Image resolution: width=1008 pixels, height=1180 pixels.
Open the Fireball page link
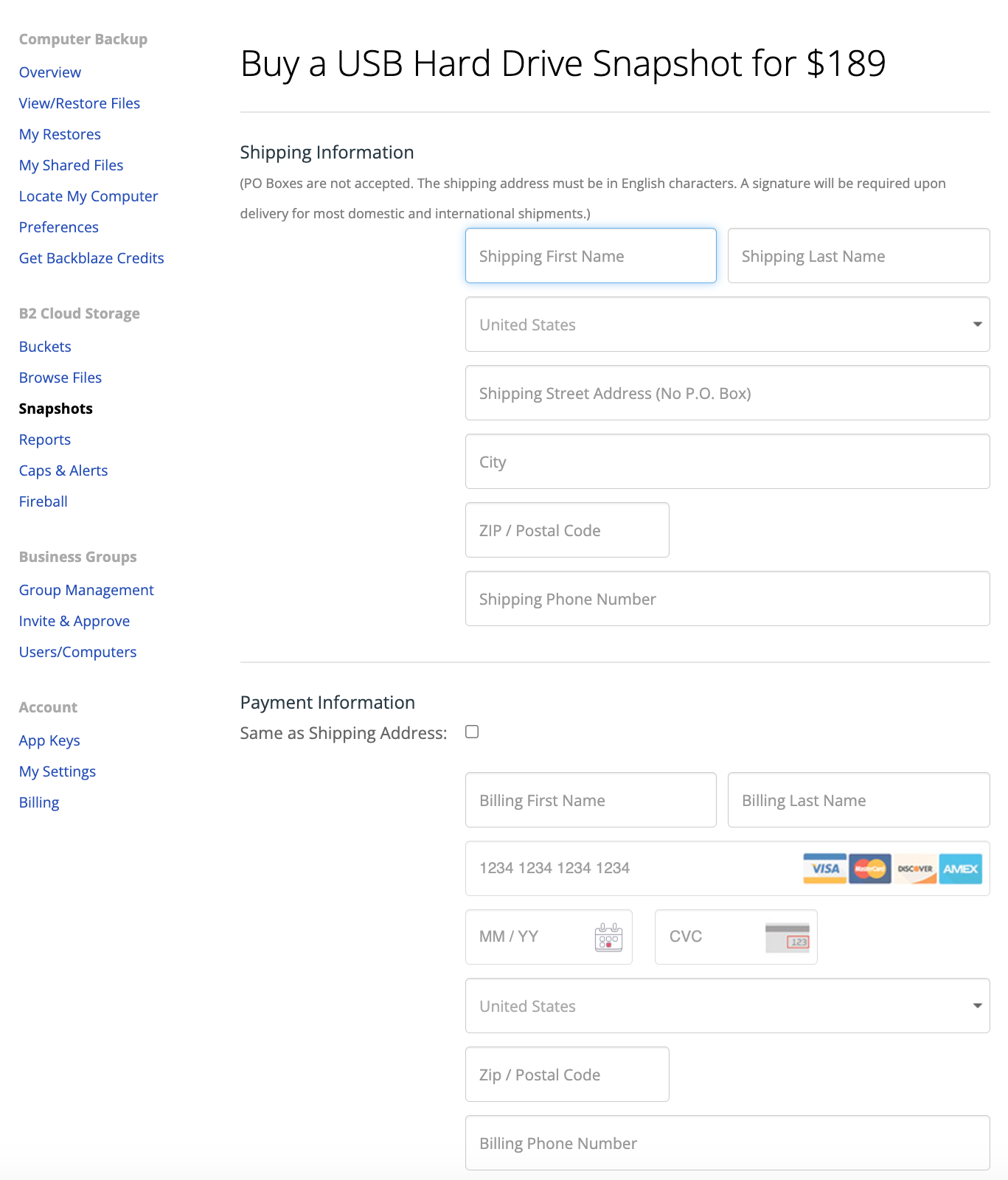(44, 502)
